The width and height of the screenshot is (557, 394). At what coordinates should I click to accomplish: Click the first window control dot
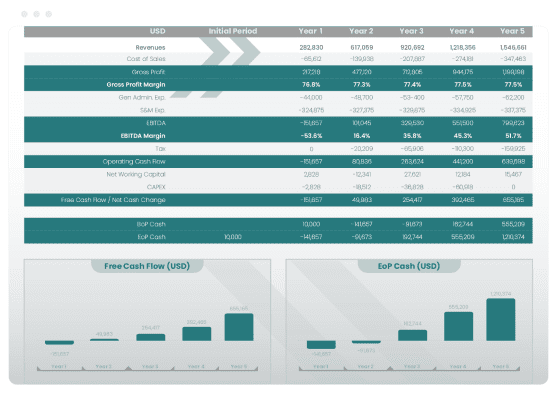click(x=24, y=14)
